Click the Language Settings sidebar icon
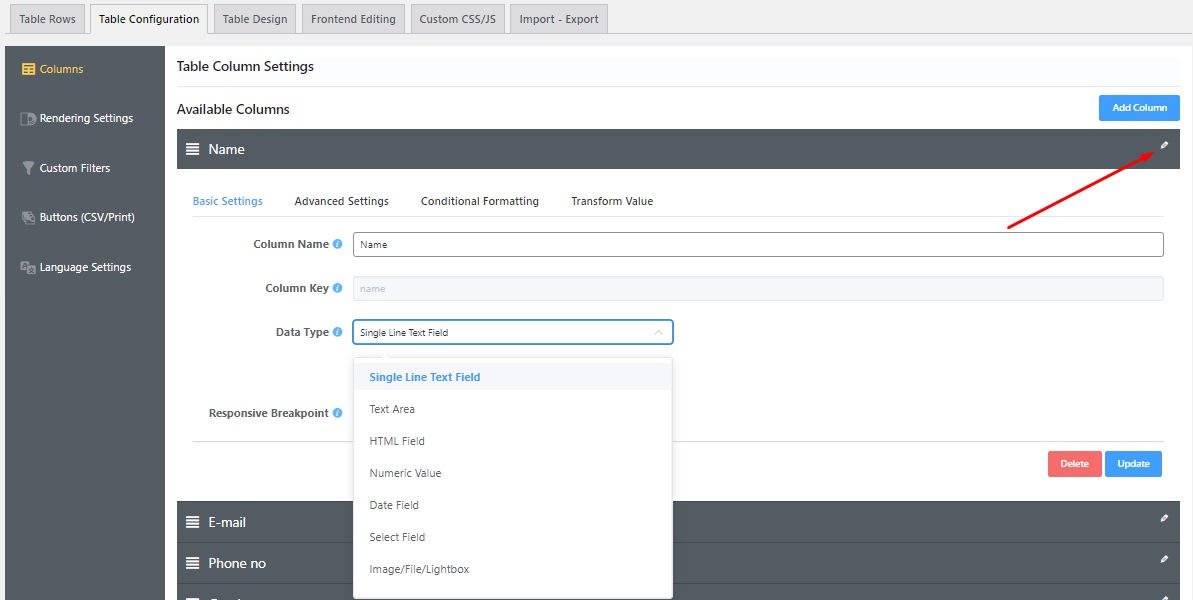1193x600 pixels. (x=28, y=268)
